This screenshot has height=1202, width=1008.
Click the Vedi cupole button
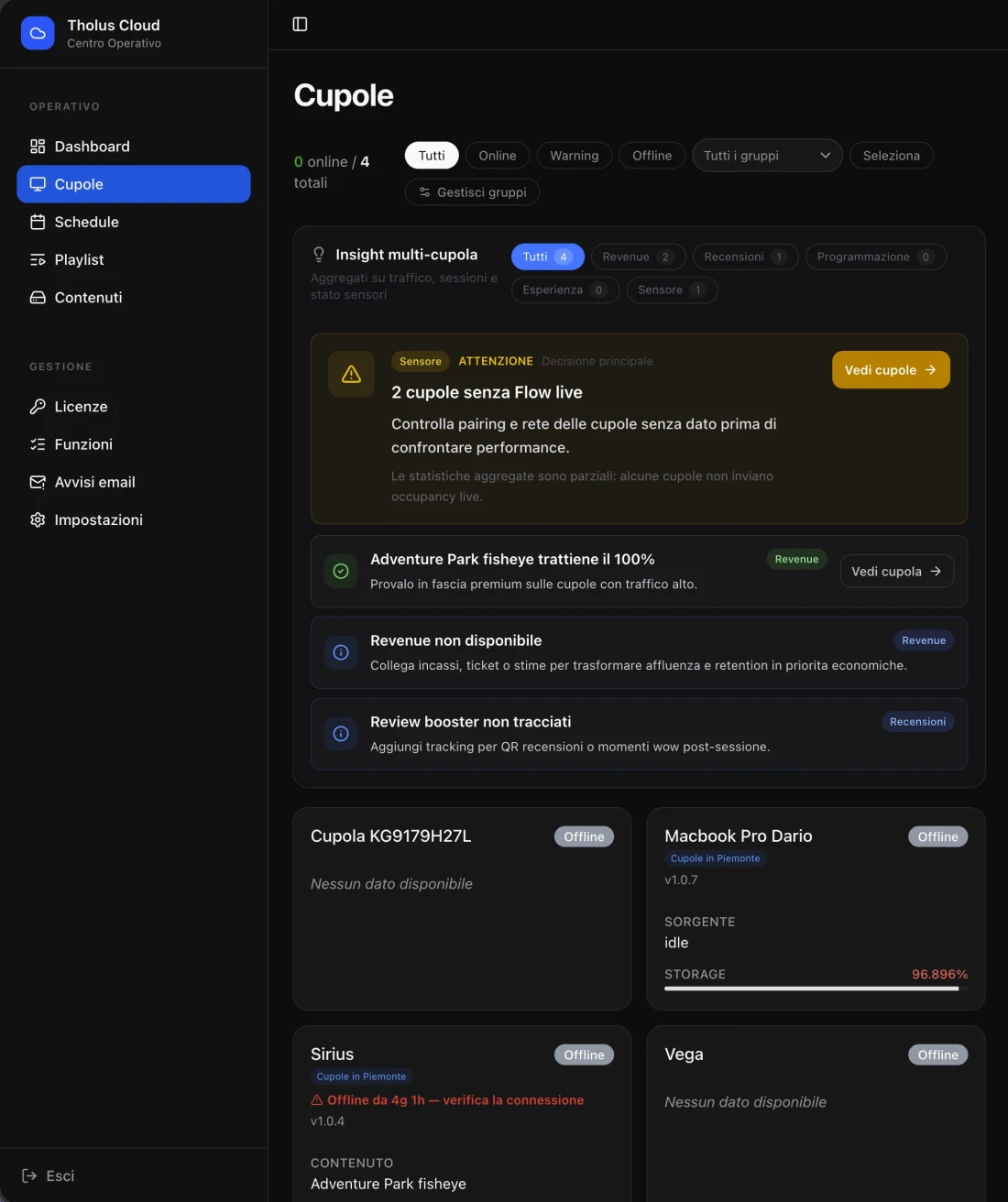[x=891, y=370]
